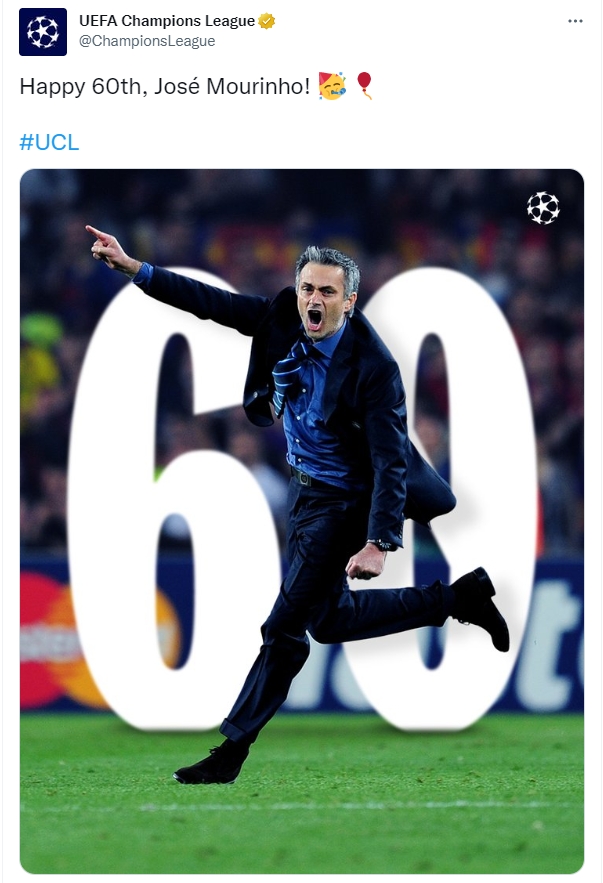Click the man's pointing raised hand
The width and height of the screenshot is (603, 883).
coord(110,248)
